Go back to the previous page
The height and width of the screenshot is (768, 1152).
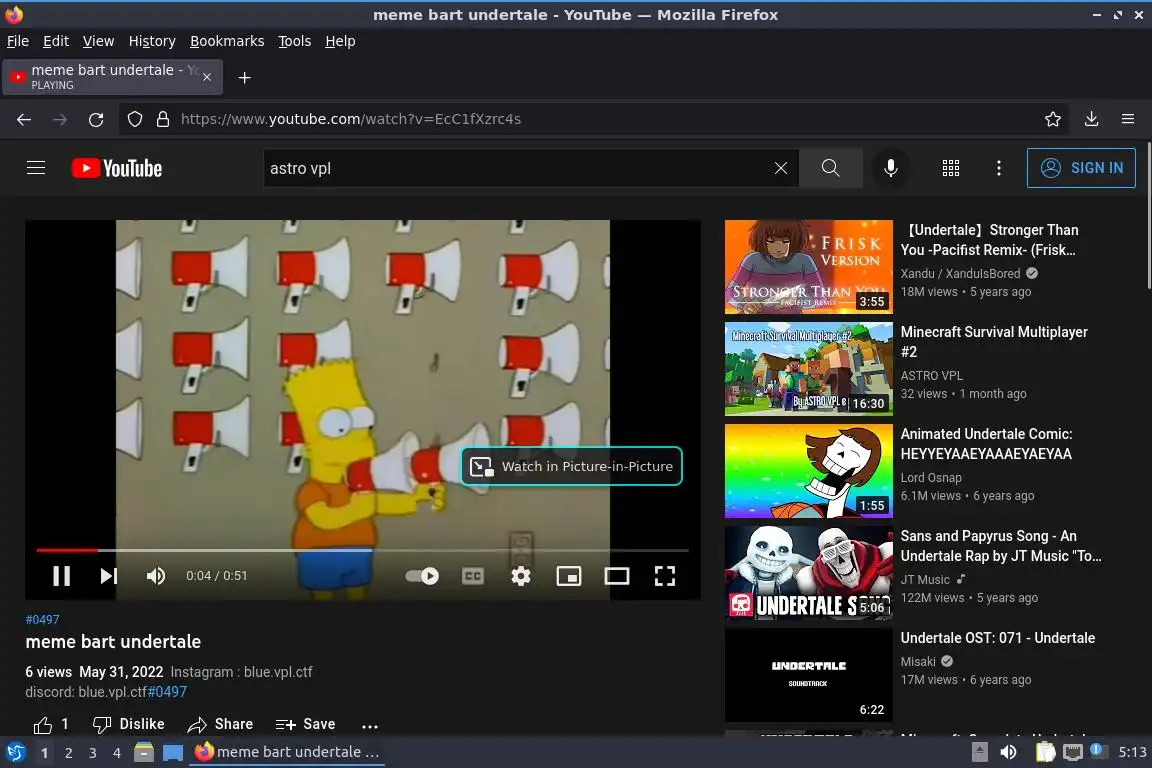24,119
